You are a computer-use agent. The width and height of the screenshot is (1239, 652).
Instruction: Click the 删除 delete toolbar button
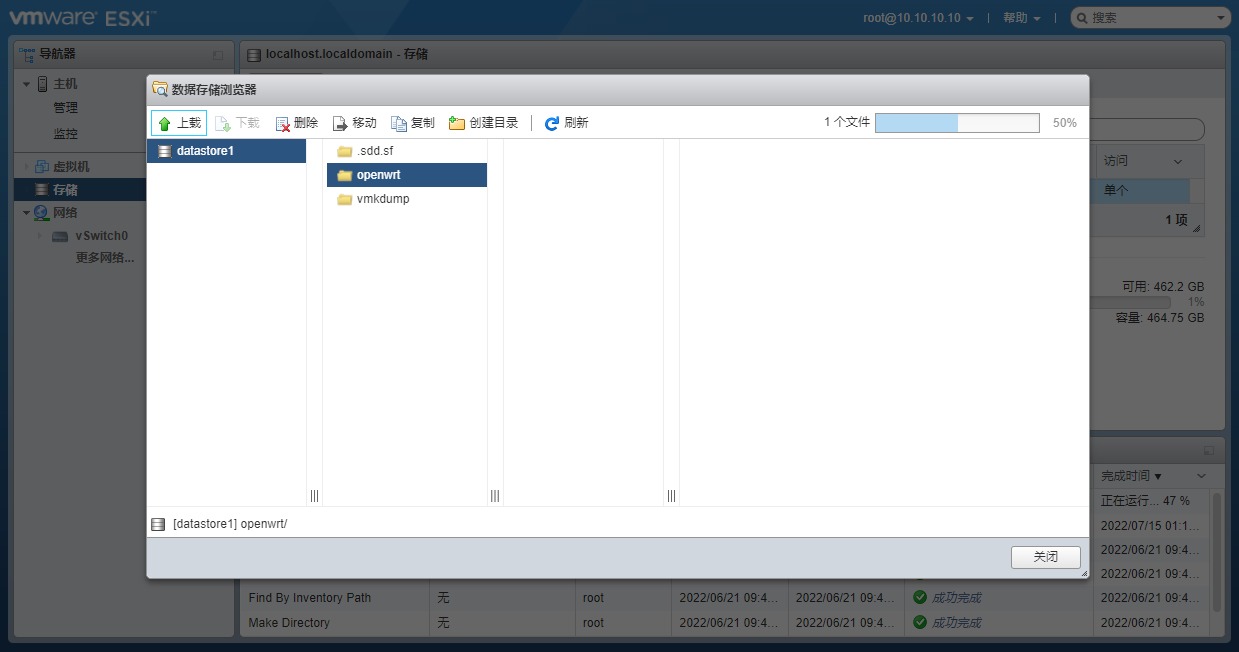click(297, 123)
